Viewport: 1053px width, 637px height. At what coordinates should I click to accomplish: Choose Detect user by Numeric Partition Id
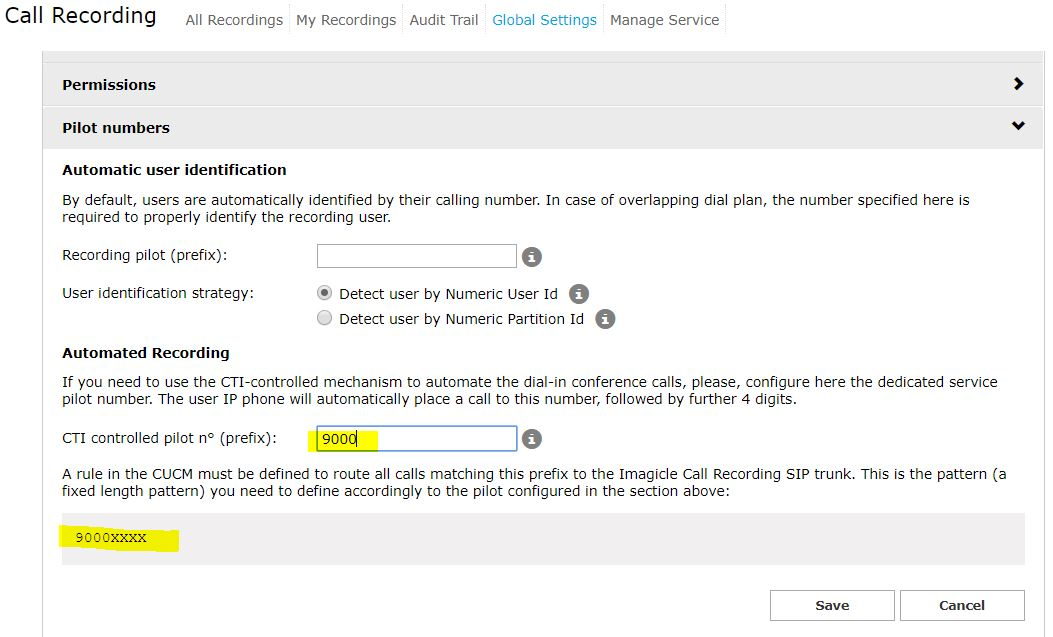(324, 319)
